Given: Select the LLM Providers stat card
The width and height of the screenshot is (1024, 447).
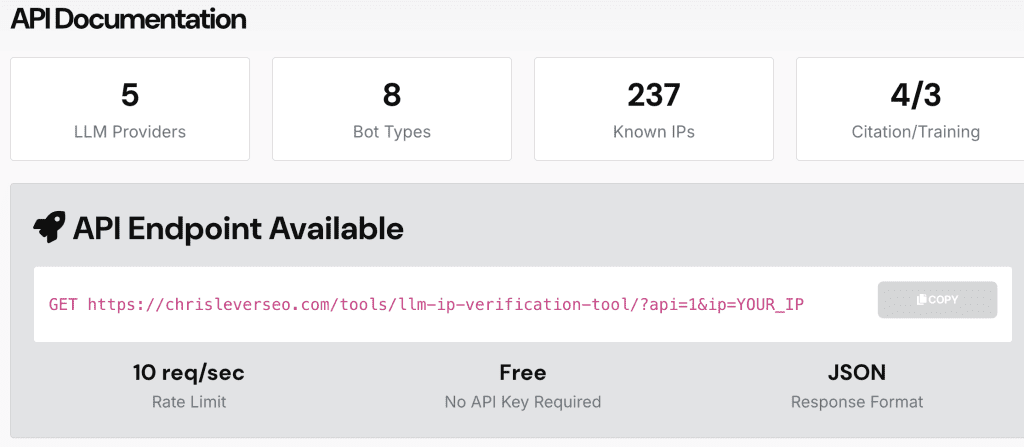Looking at the screenshot, I should point(130,109).
